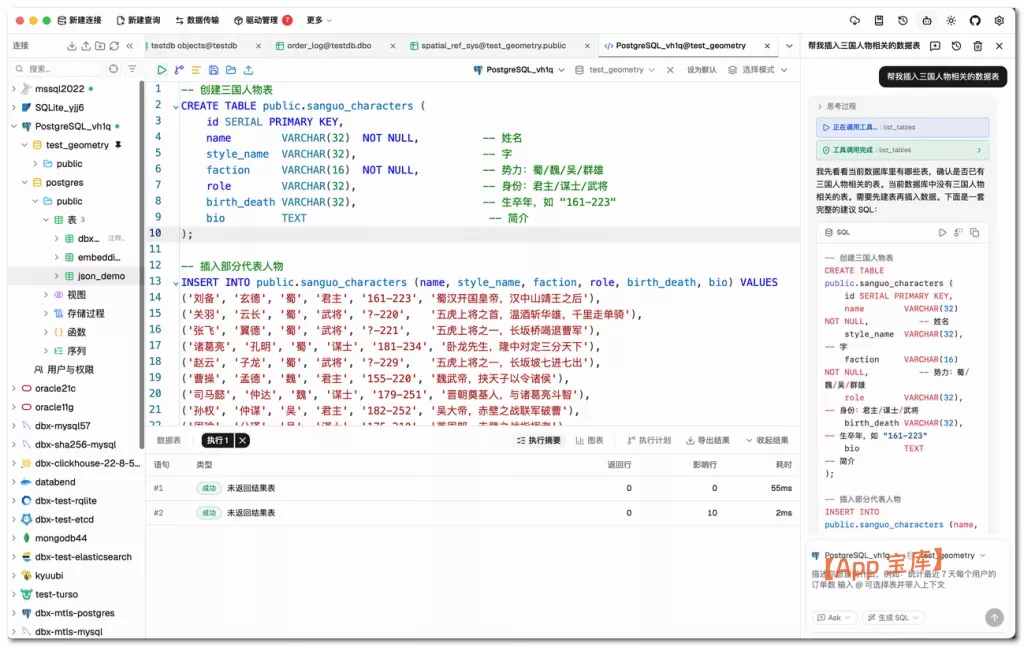1024x647 pixels.
Task: Collapse the connections sidebar with the double chevron
Action: pos(129,46)
